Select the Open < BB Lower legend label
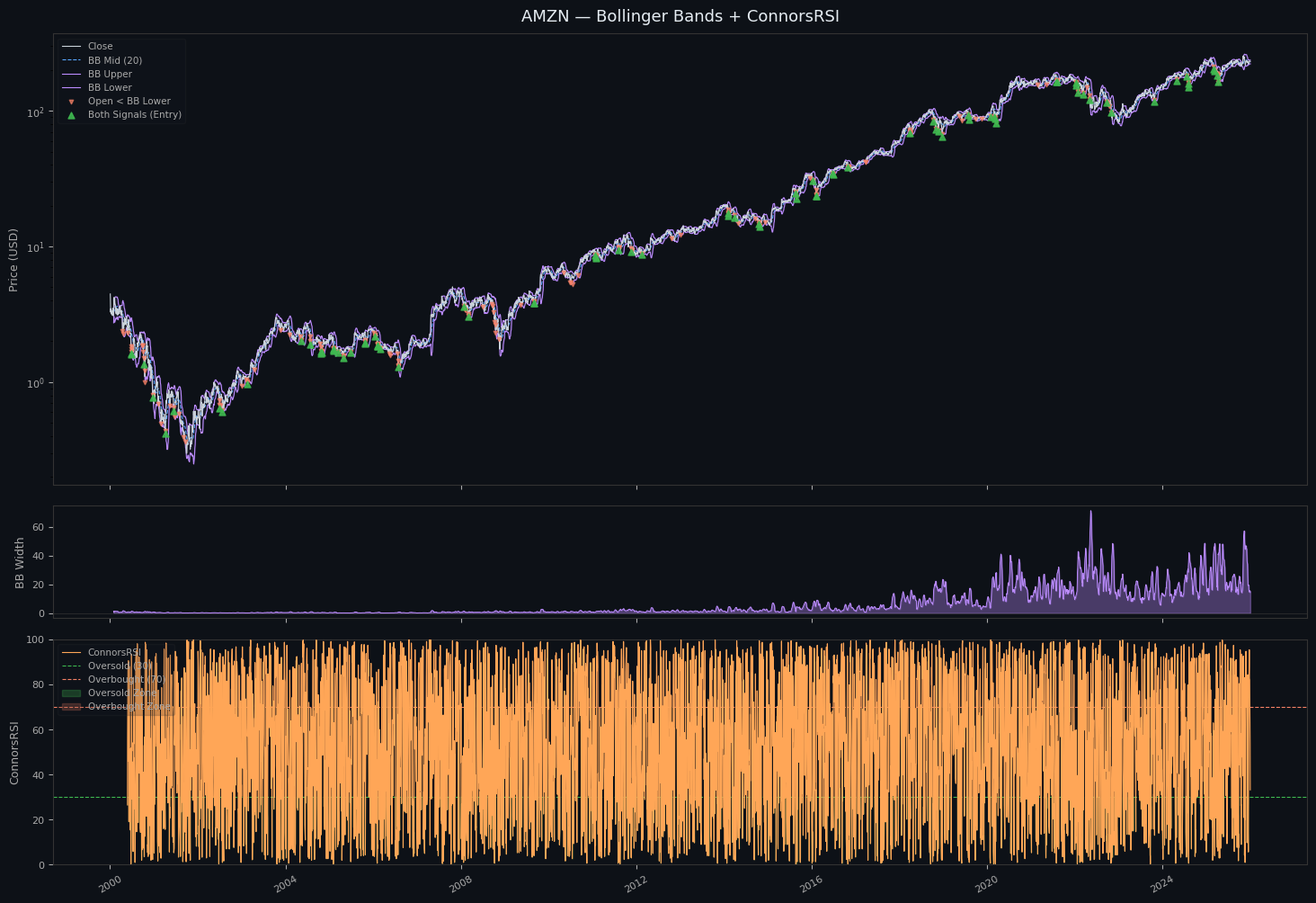The width and height of the screenshot is (1316, 903). 129,102
